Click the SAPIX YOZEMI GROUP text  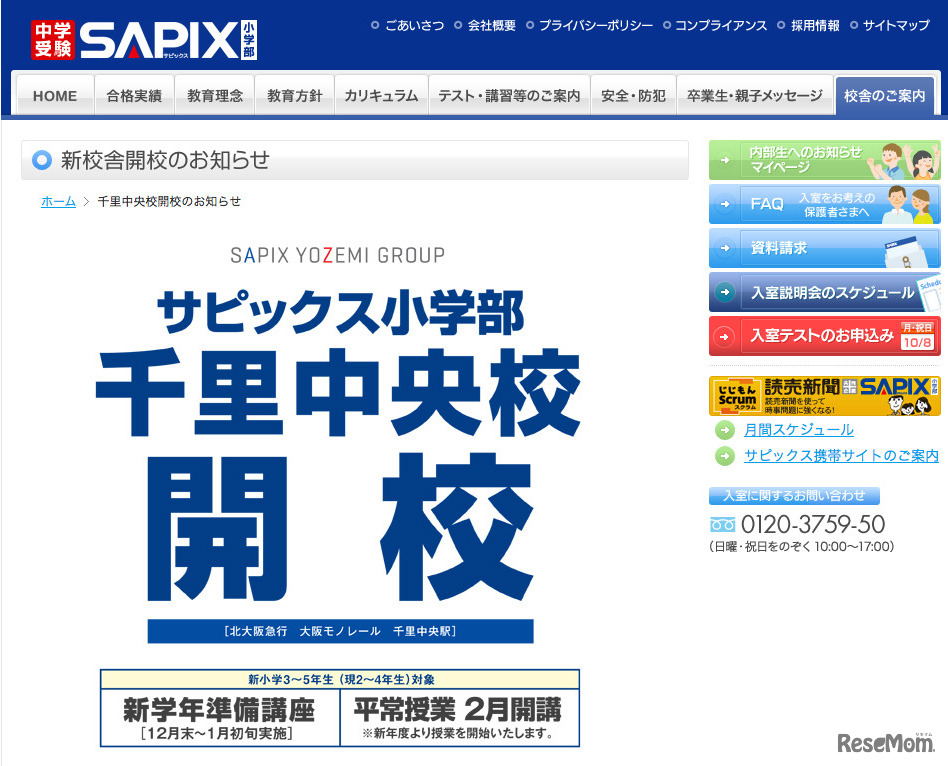[338, 255]
